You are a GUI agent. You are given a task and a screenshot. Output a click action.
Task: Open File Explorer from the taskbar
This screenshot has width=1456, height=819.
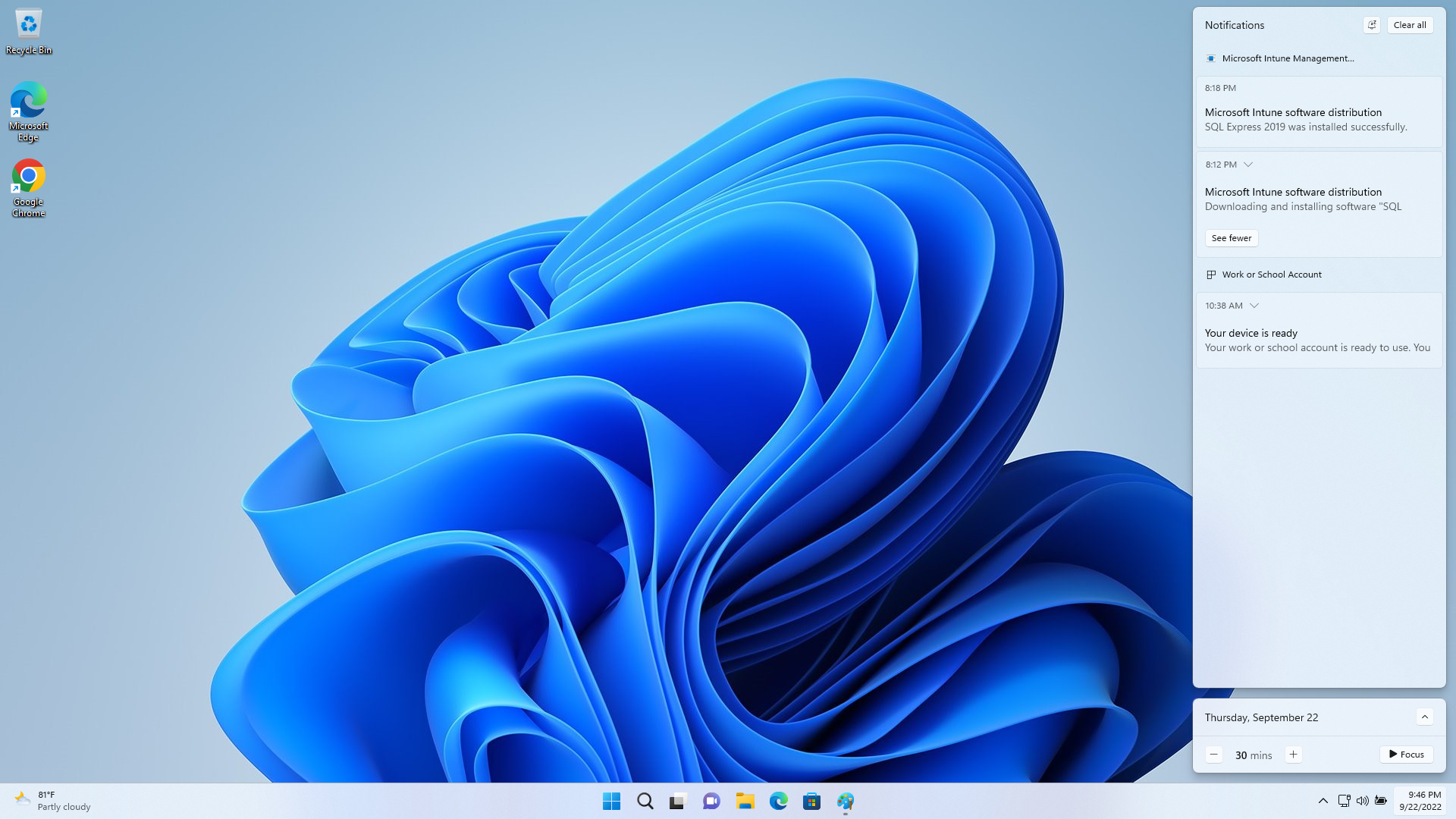[x=745, y=801]
